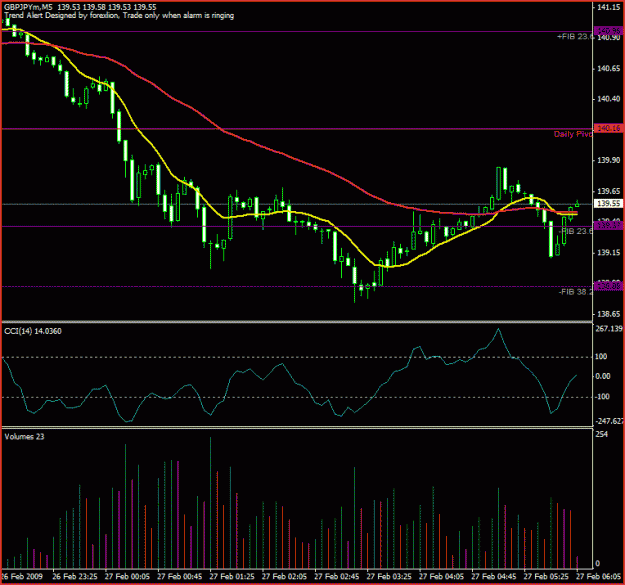625x585 pixels.
Task: Click the 27 Feb 02:45 time label
Action: 337,577
